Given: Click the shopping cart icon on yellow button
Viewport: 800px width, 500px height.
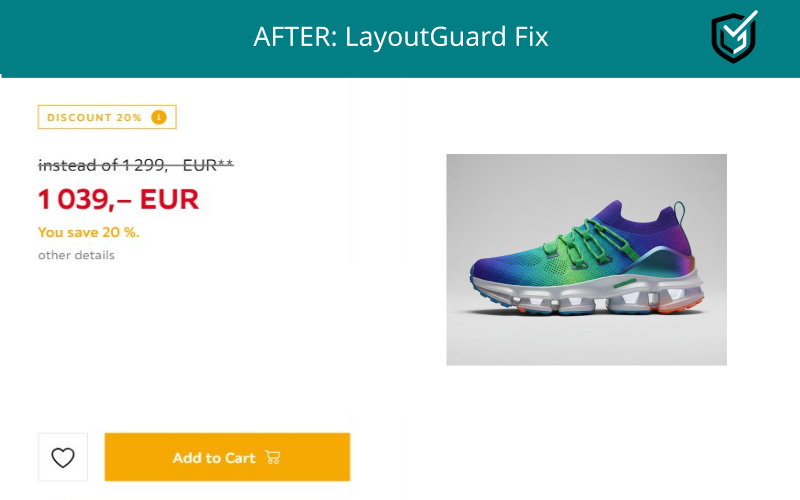Looking at the screenshot, I should point(273,457).
